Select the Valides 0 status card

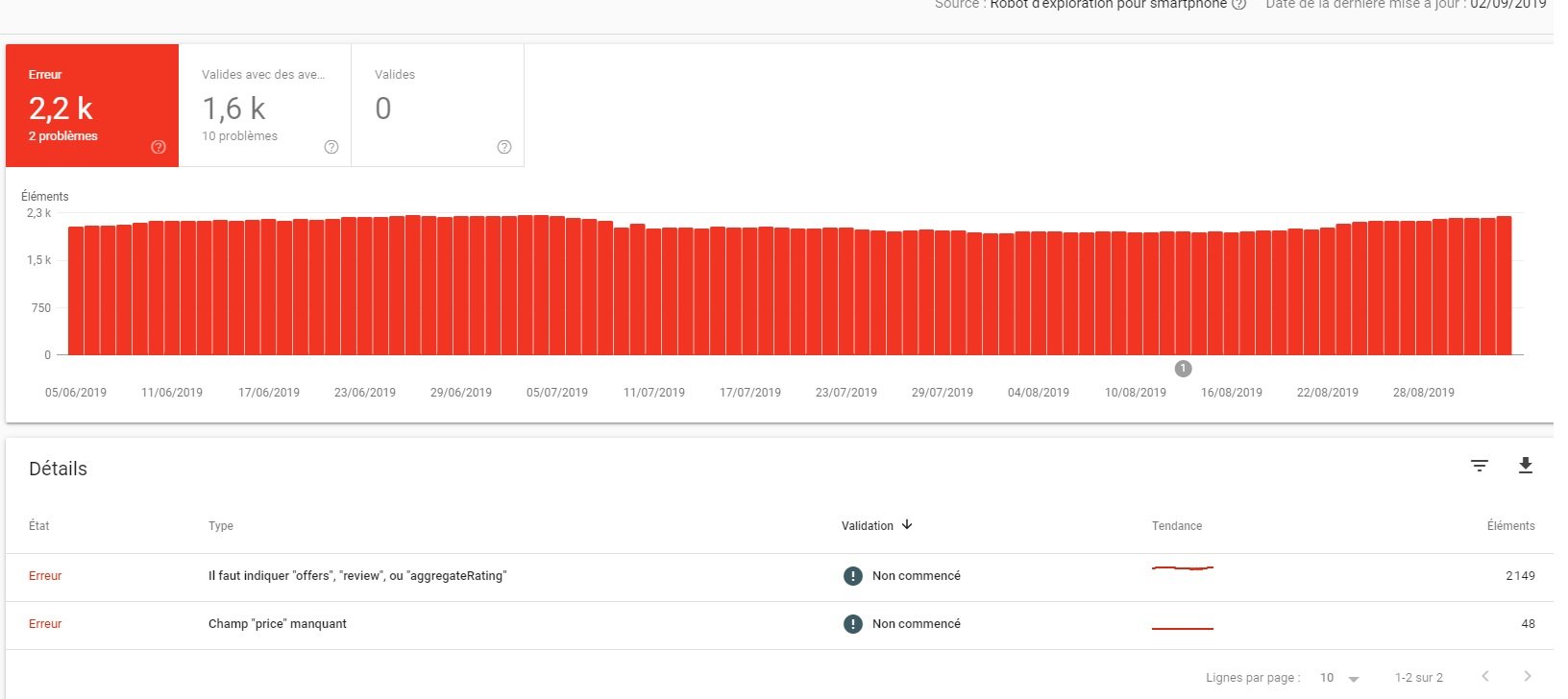[x=438, y=106]
